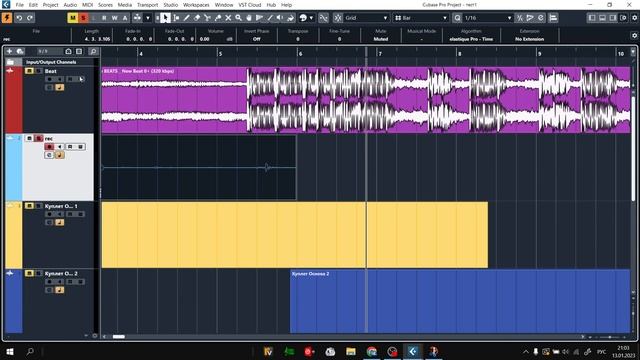Click the bar 7 marker on the ruler
The image size is (640, 360).
(380, 53)
